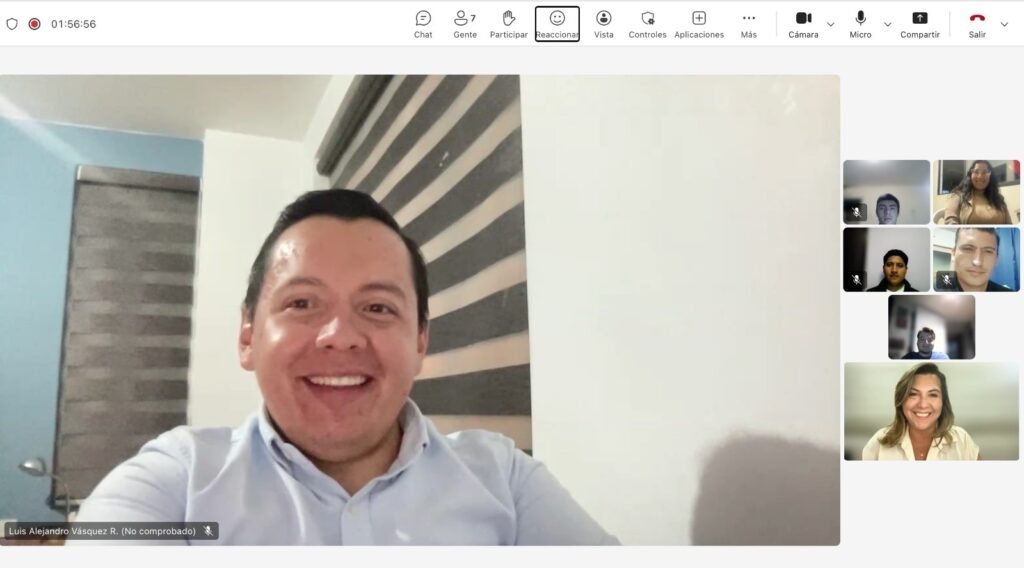This screenshot has width=1024, height=568.
Task: Toggle the Cámara on or off
Action: [x=803, y=23]
